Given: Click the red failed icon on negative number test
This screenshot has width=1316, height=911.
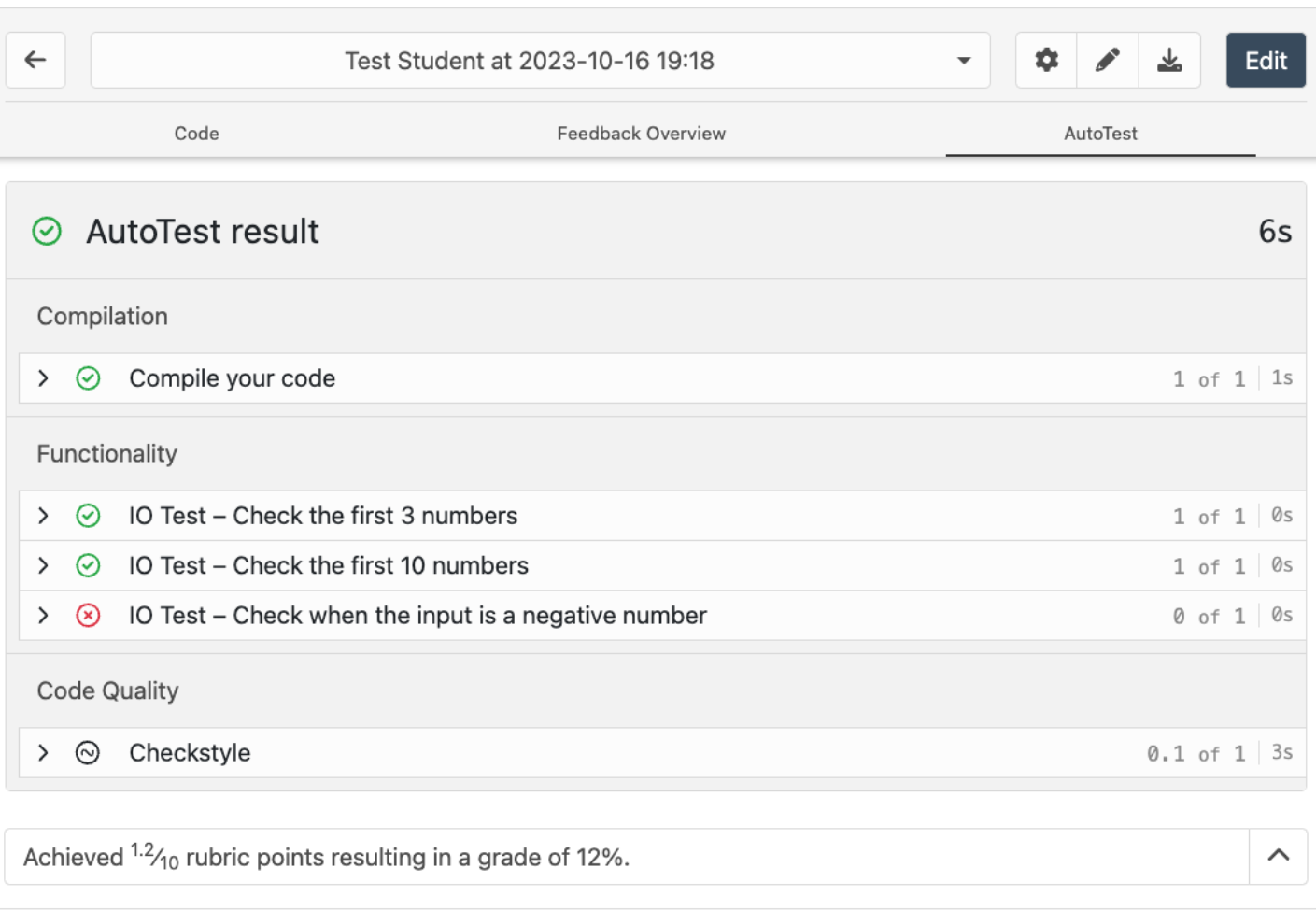Looking at the screenshot, I should click(x=88, y=616).
